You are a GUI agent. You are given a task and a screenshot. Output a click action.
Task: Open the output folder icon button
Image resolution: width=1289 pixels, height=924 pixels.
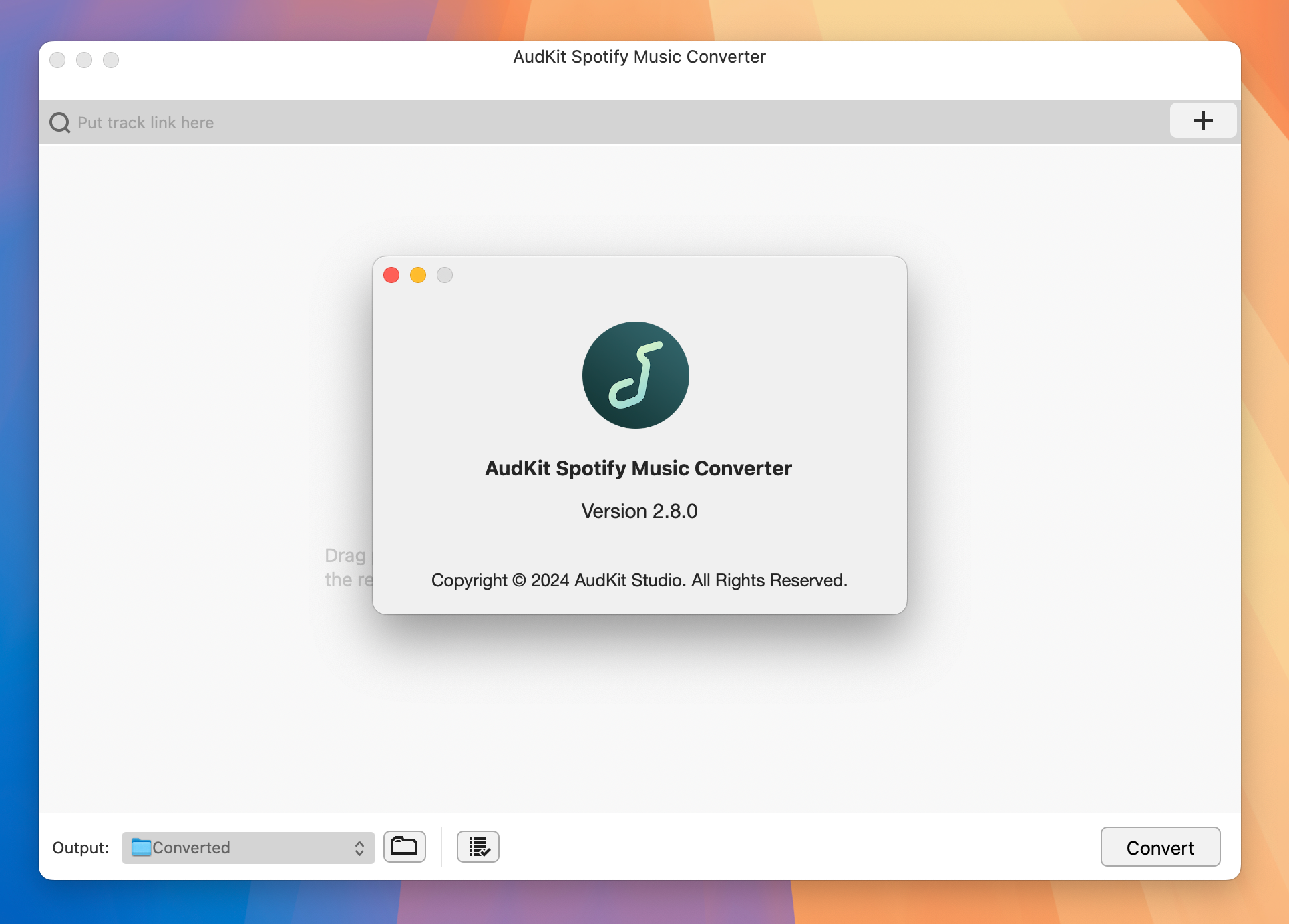click(404, 847)
